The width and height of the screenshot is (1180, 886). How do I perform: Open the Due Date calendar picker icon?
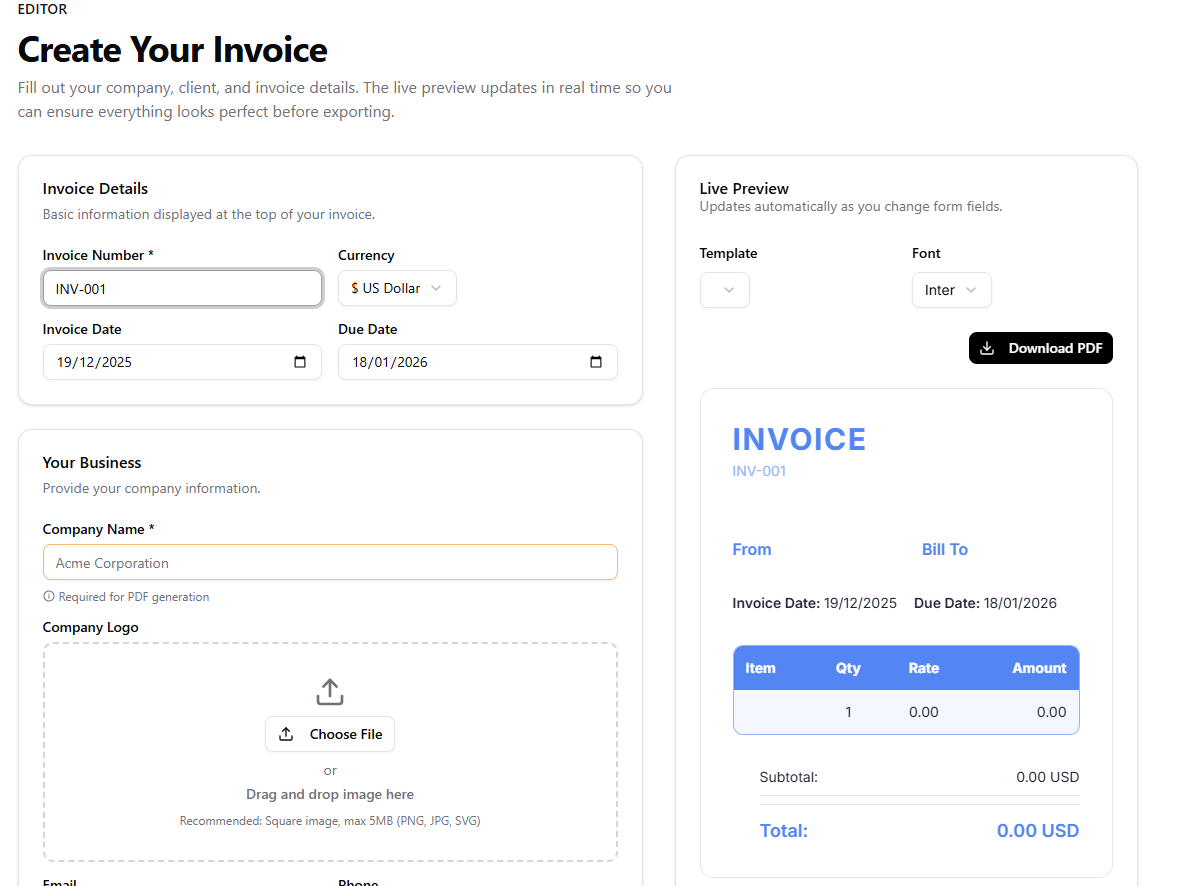coord(595,362)
